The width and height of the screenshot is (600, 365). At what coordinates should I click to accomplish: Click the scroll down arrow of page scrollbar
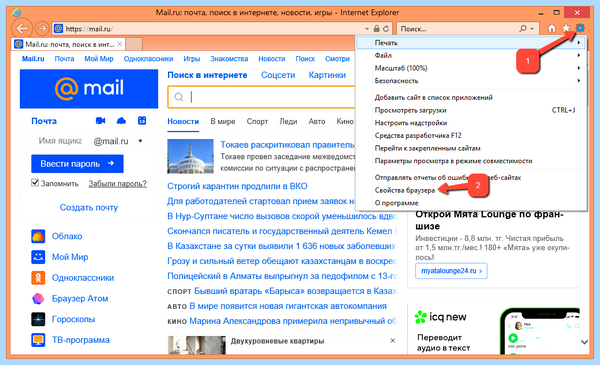coord(584,342)
